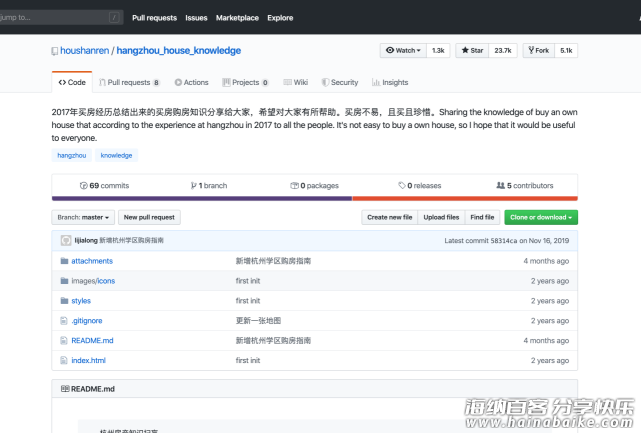Open Explore in the top navigation
Image resolution: width=641 pixels, height=433 pixels.
[280, 18]
